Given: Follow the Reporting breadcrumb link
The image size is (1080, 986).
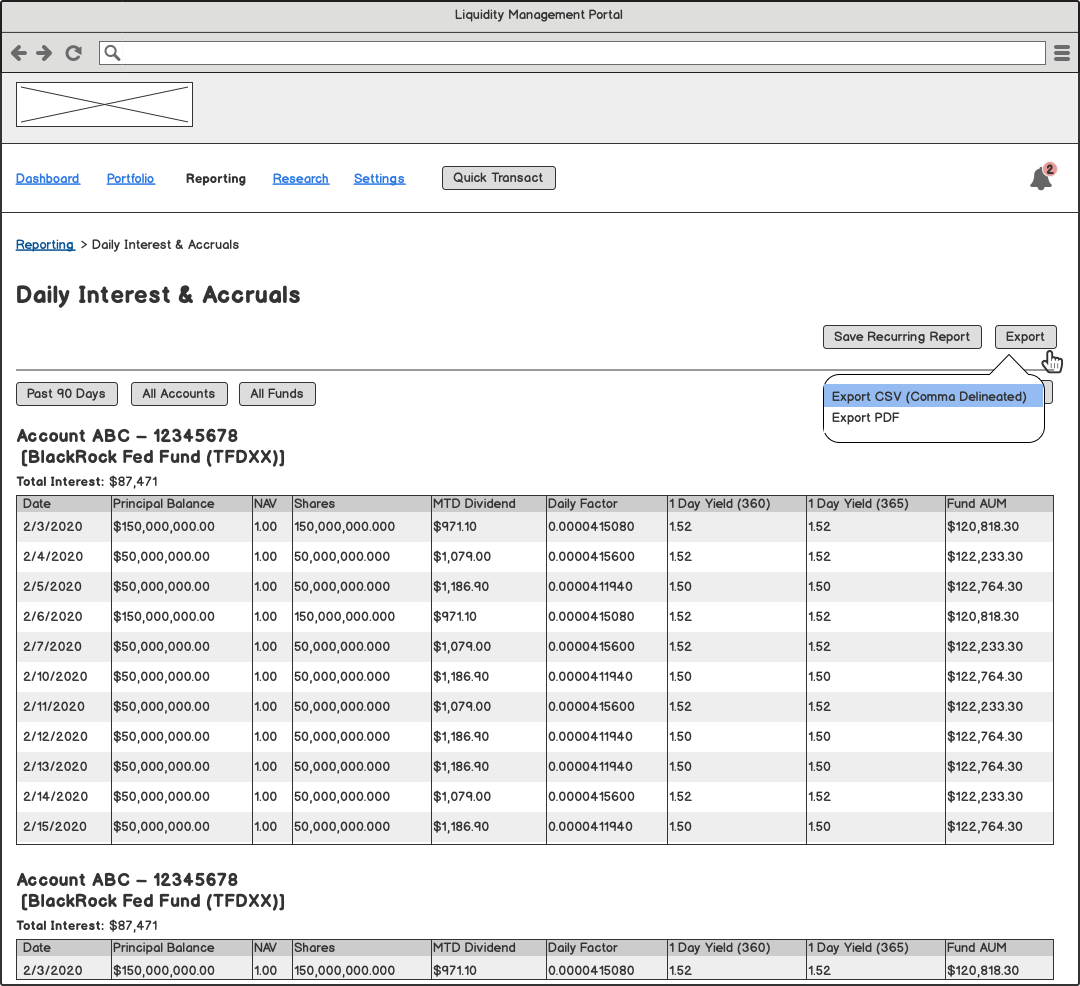Looking at the screenshot, I should pos(45,244).
